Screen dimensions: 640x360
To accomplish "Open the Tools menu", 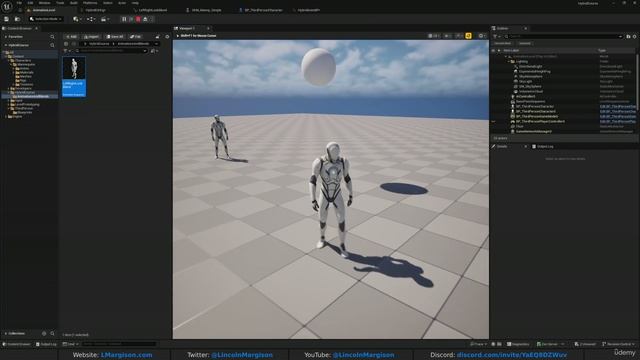I will 60,3.
